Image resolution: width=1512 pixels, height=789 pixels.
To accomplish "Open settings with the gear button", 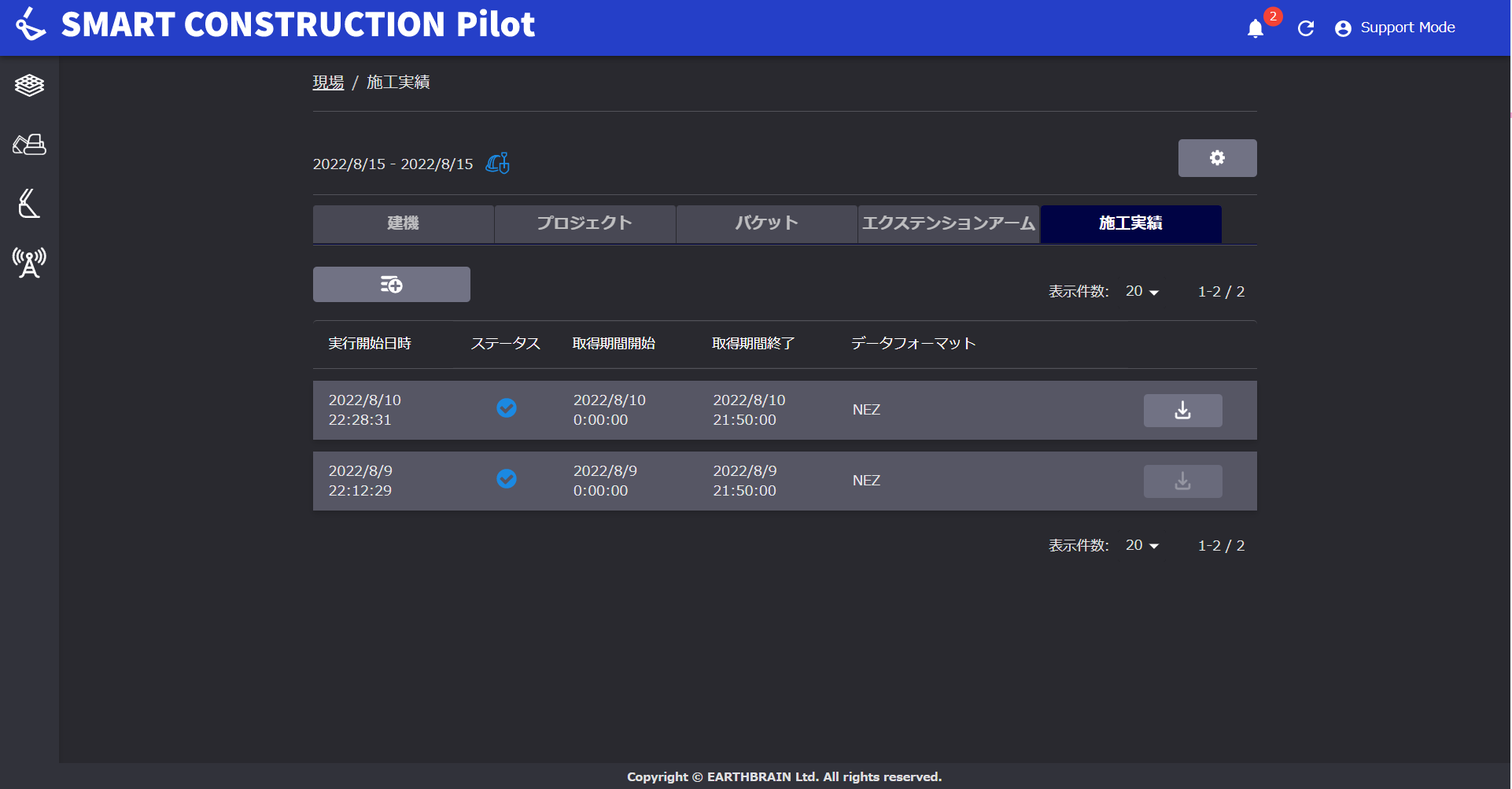I will 1217,158.
